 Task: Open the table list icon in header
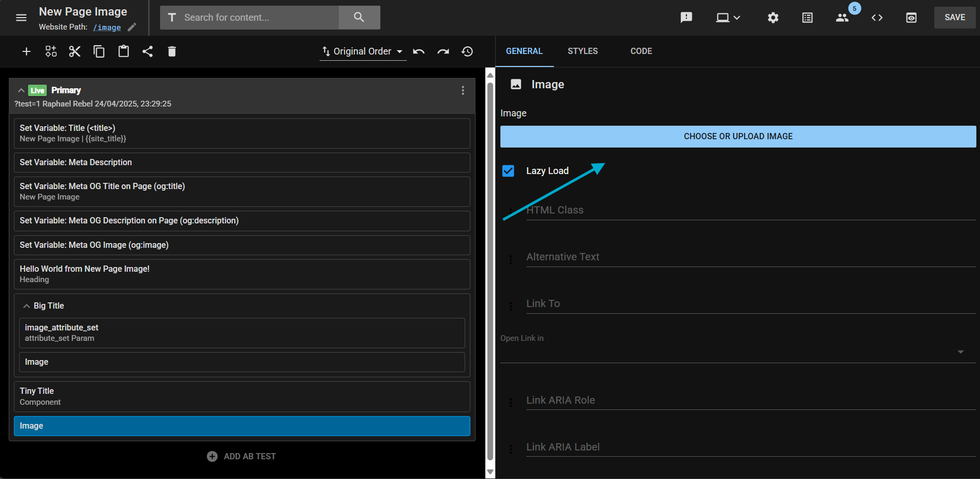(x=808, y=18)
